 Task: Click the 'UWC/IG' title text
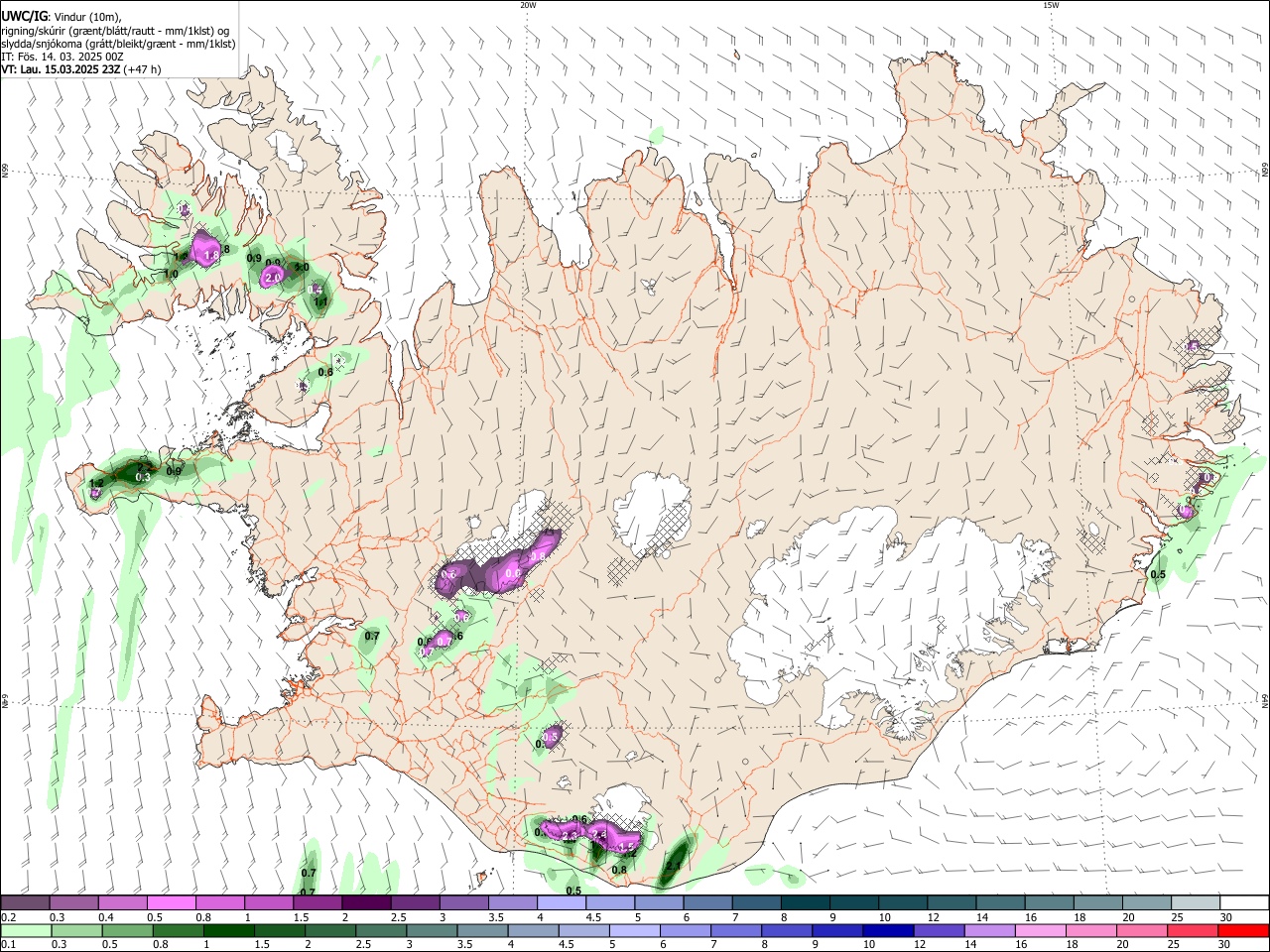click(25, 15)
